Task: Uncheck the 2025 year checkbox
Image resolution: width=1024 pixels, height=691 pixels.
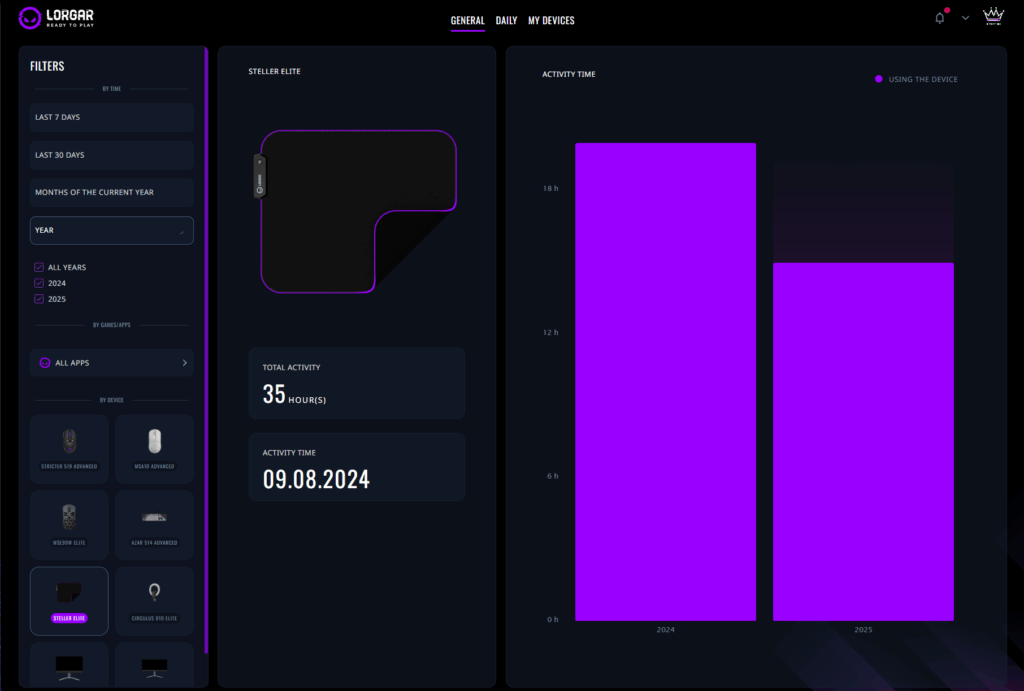Action: click(39, 299)
